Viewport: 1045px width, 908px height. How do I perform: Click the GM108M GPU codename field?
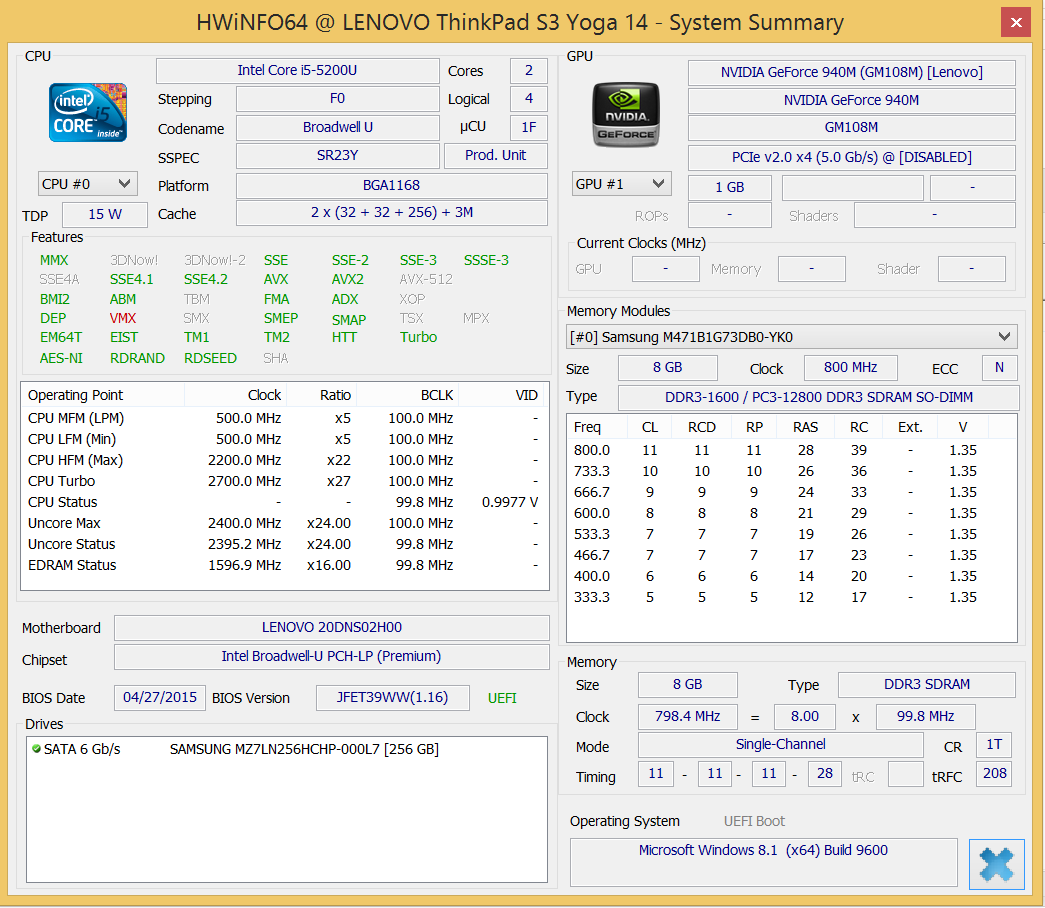(851, 127)
